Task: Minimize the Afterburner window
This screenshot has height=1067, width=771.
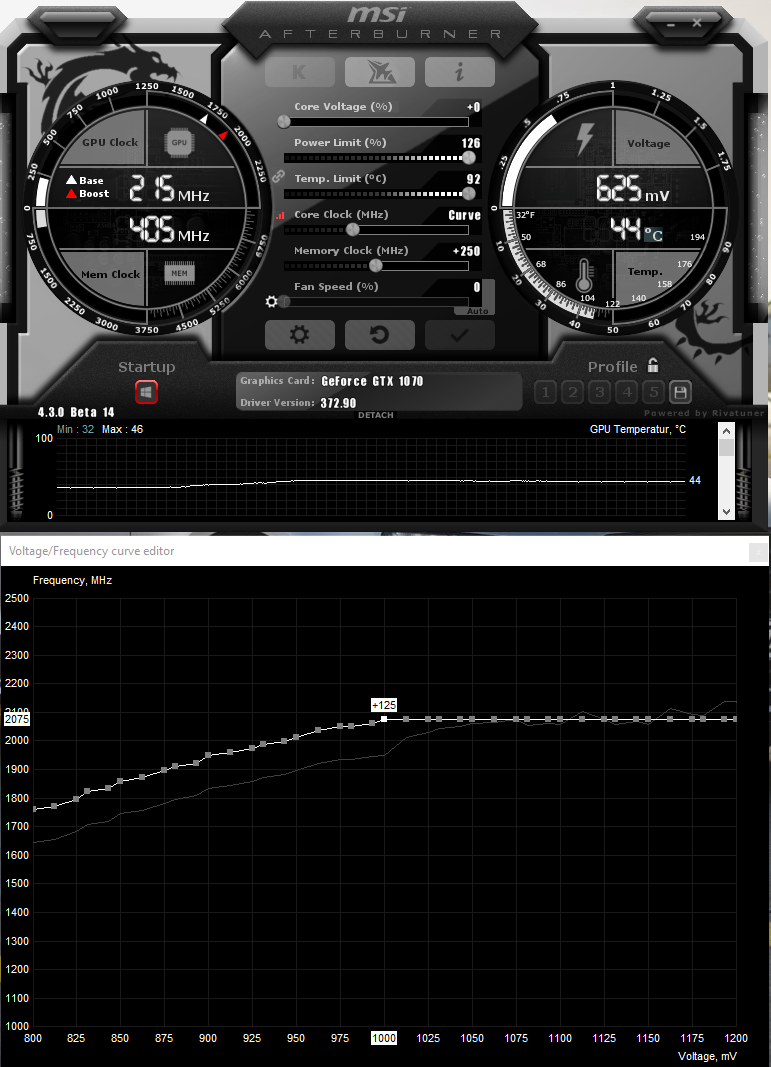Action: coord(671,24)
